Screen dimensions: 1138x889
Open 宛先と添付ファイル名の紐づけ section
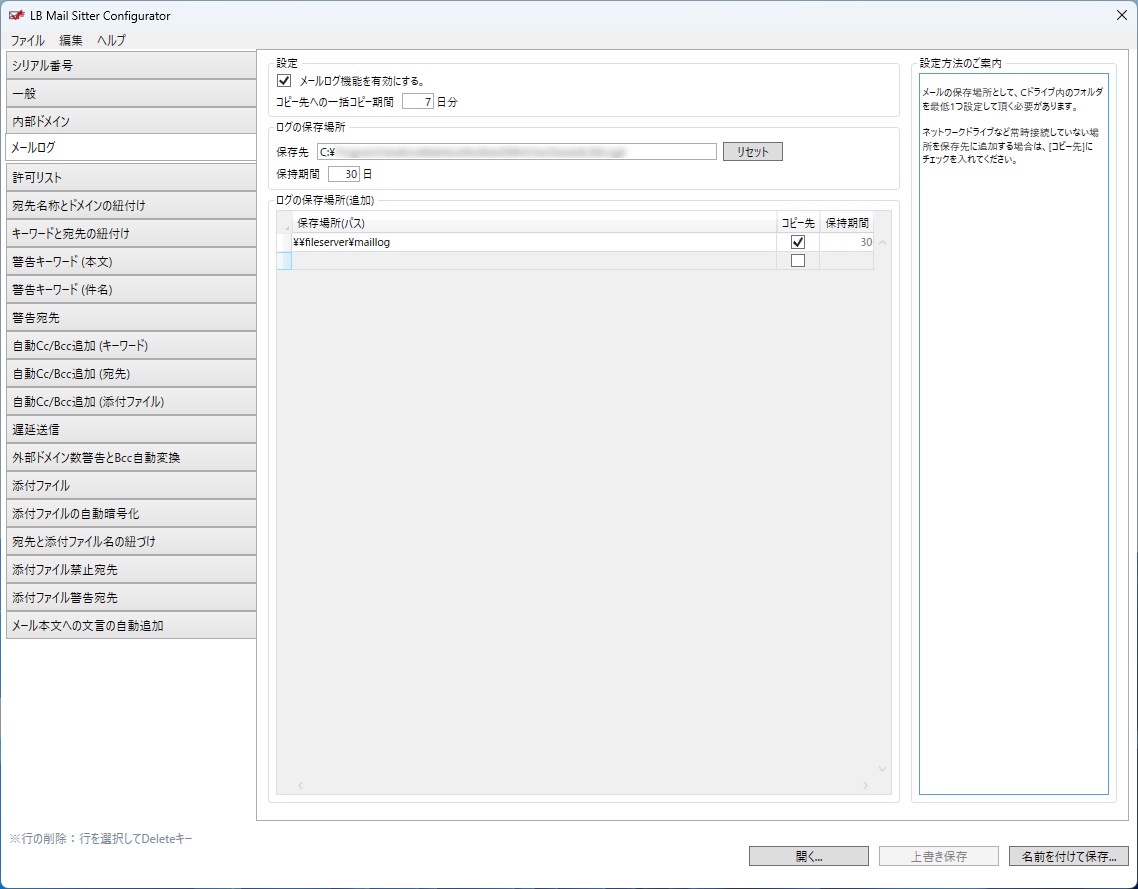tap(131, 541)
